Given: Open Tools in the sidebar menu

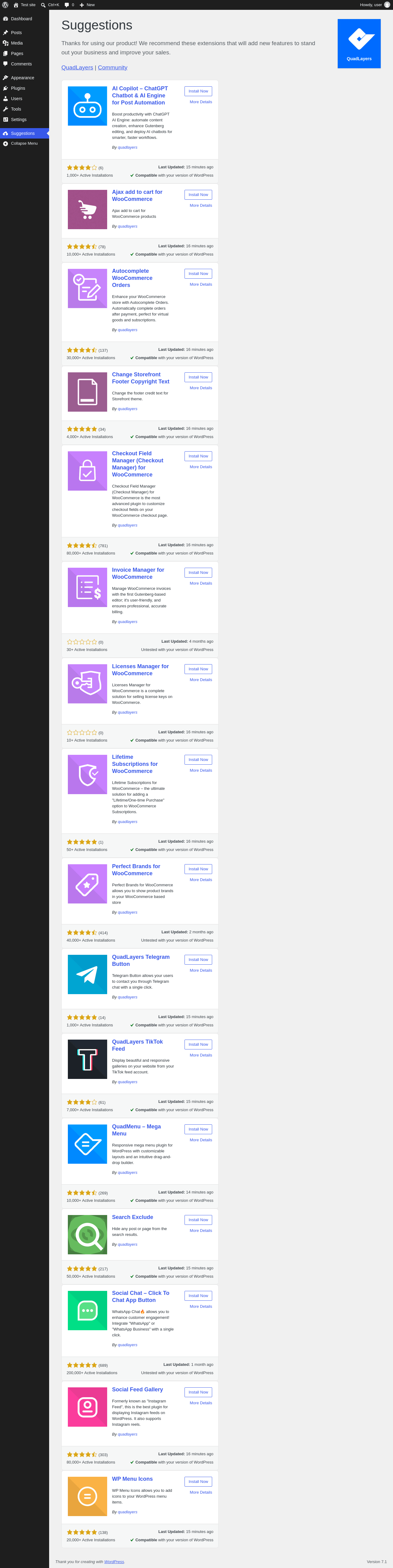Looking at the screenshot, I should [x=24, y=109].
